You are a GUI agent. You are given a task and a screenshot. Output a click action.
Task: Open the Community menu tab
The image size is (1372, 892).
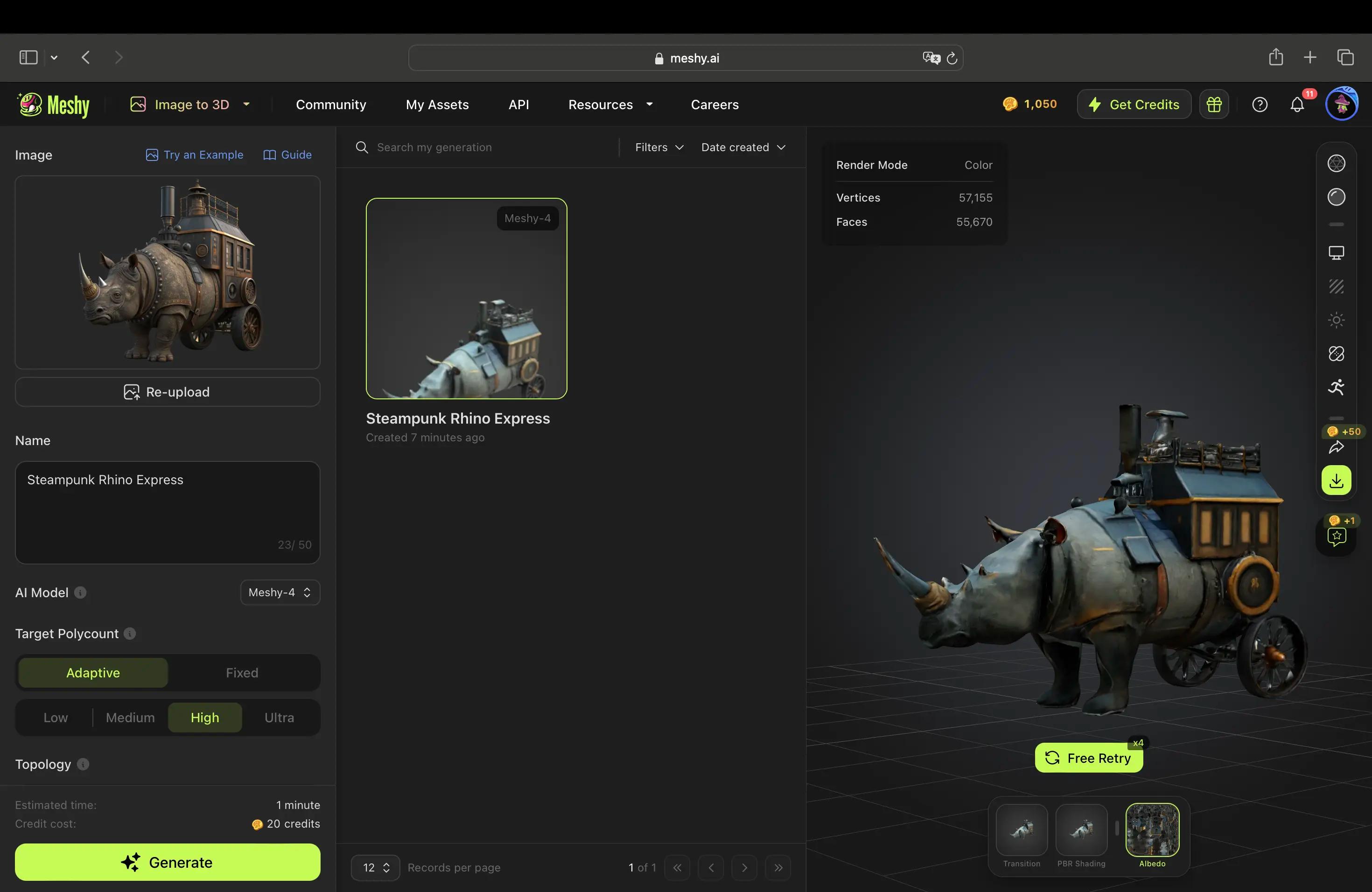pos(331,105)
